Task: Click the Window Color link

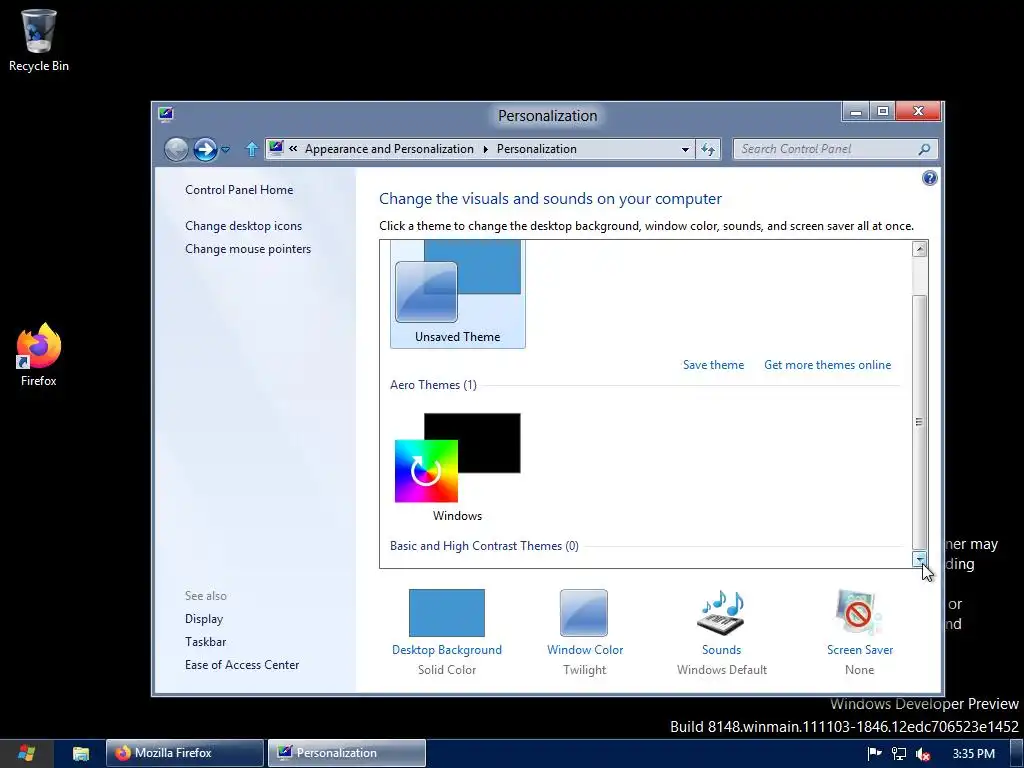Action: point(585,650)
